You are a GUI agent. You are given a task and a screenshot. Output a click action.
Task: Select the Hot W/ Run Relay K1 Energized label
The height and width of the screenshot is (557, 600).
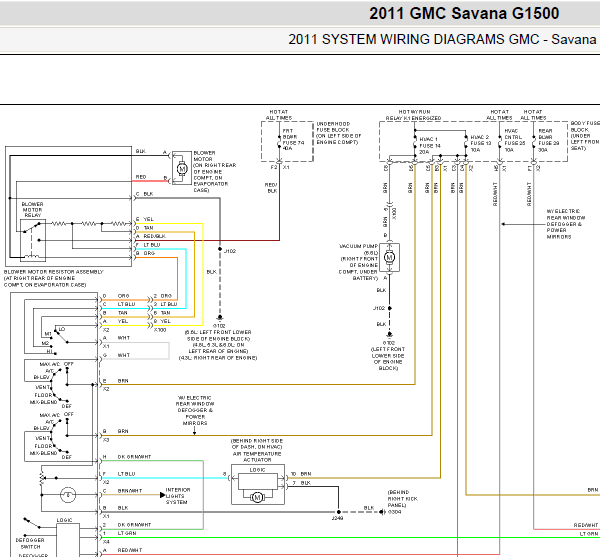[414, 115]
